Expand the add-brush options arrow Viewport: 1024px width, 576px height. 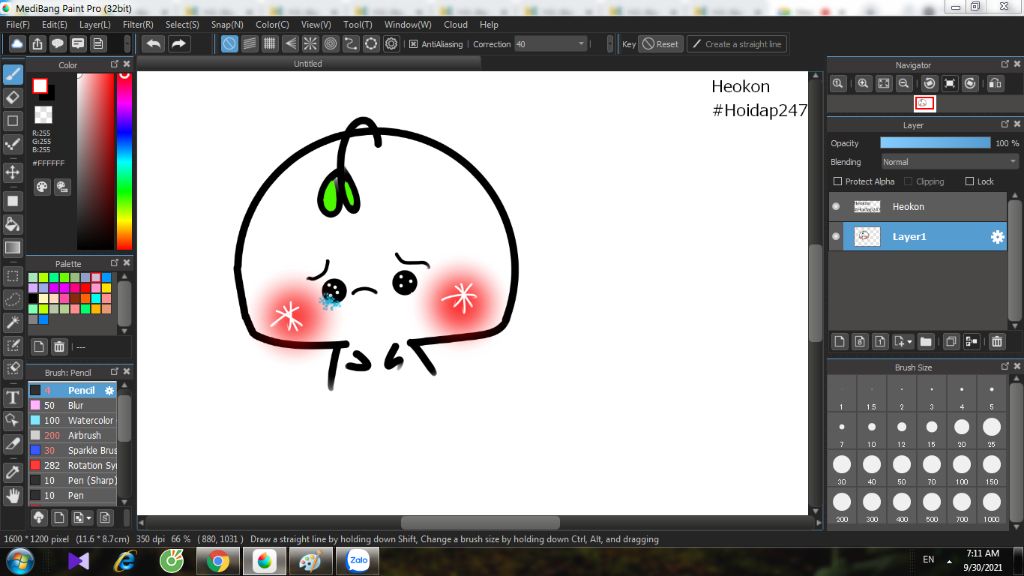pyautogui.click(x=89, y=519)
